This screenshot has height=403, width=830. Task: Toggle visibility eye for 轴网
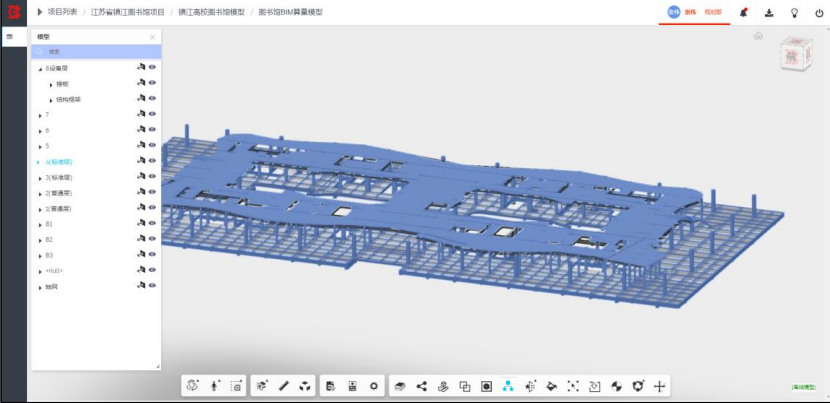[152, 285]
